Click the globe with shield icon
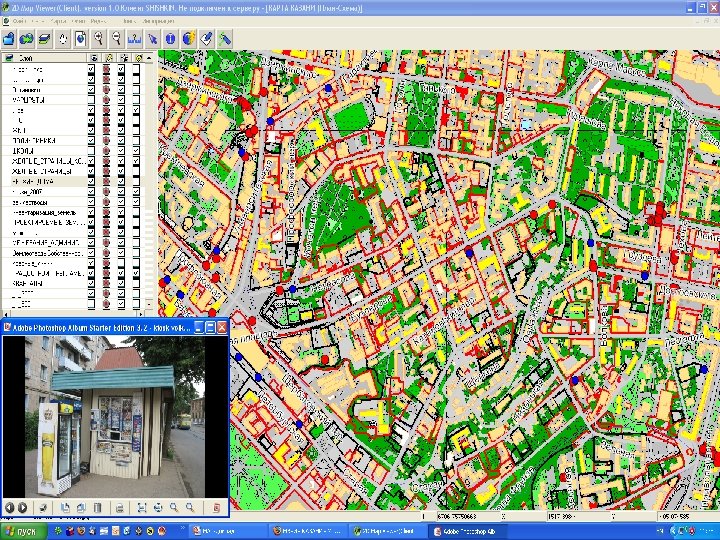The image size is (720, 540). click(188, 39)
